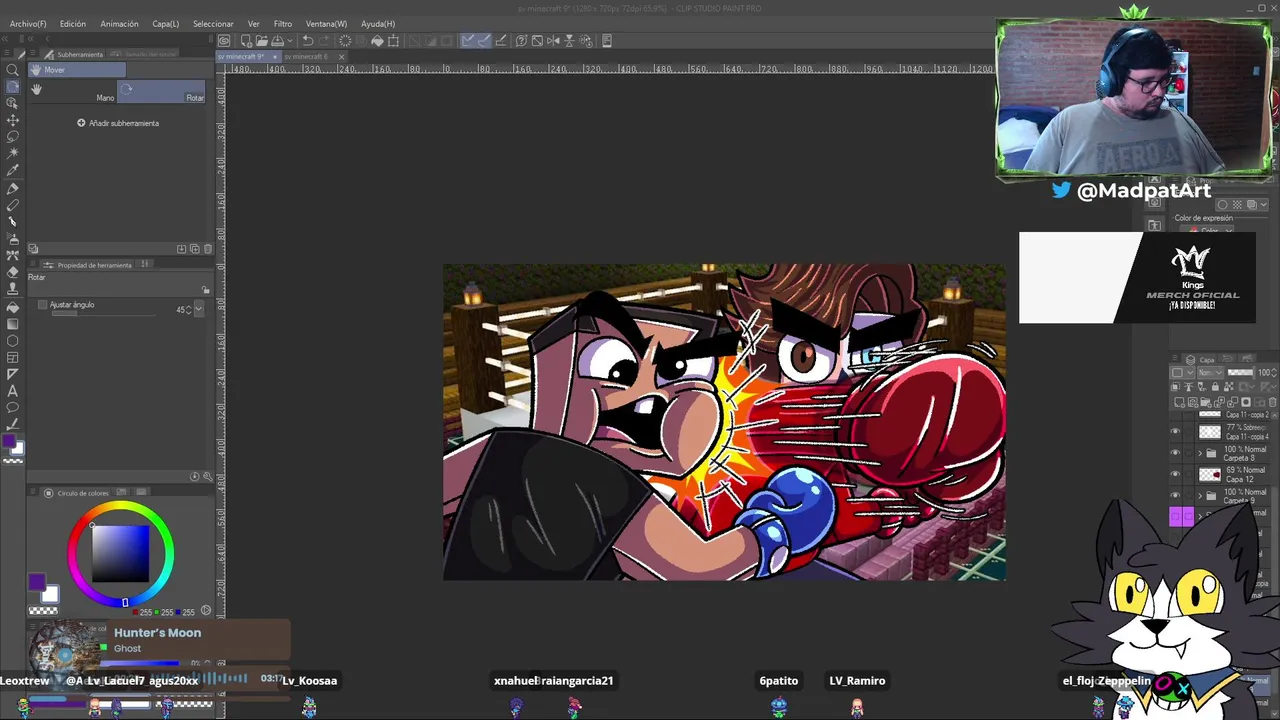The image size is (1280, 720).
Task: Open the Save icon dropdown arrow
Action: 290,41
